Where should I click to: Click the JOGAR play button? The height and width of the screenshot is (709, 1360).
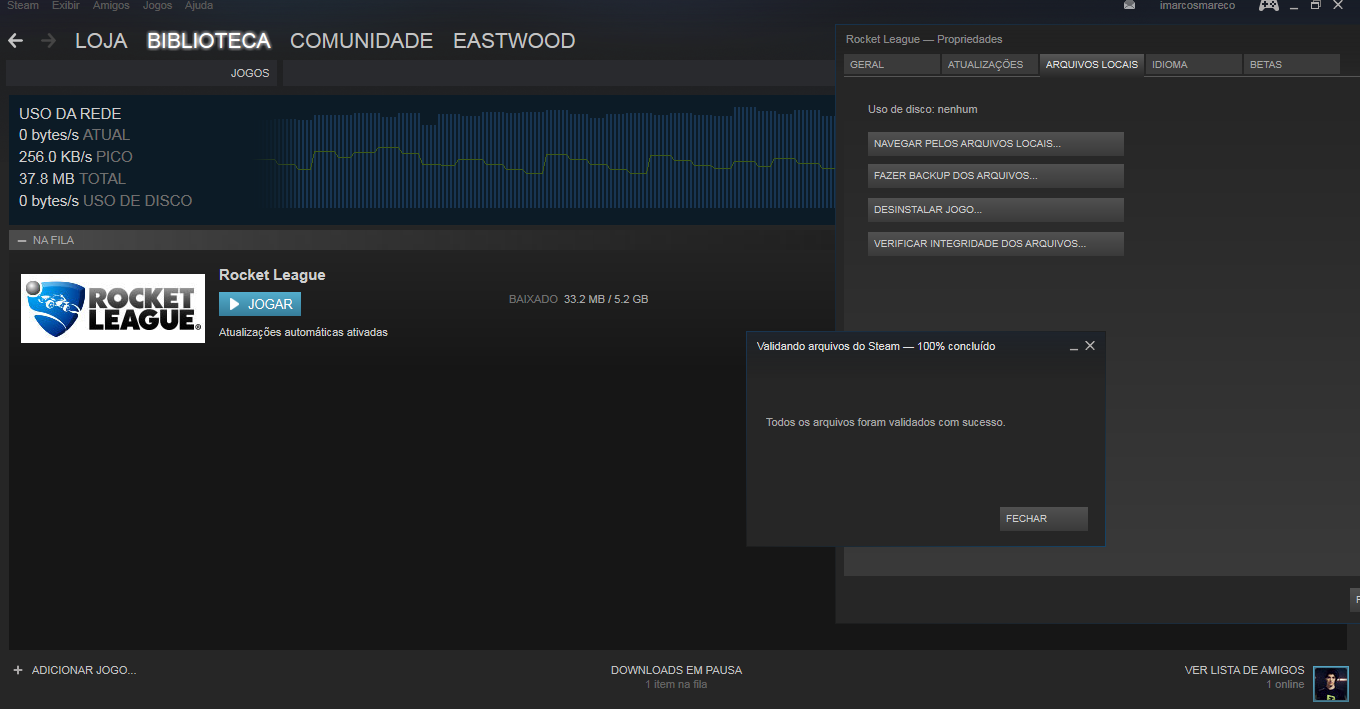pos(260,304)
